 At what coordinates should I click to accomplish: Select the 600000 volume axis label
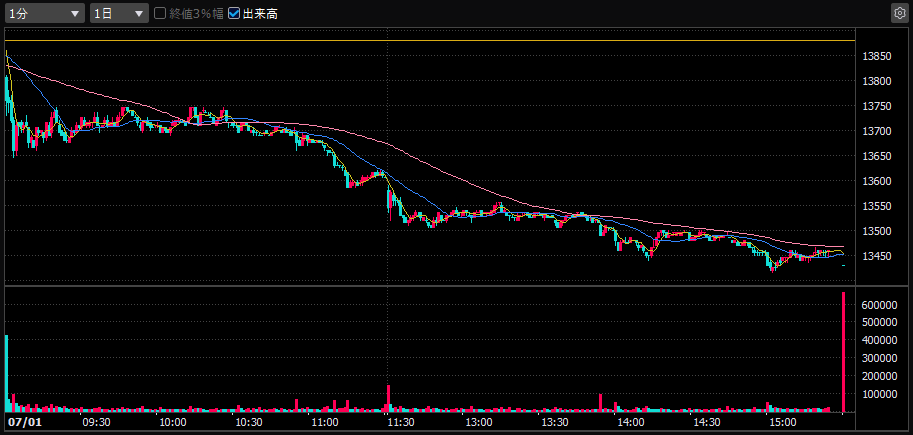point(880,305)
